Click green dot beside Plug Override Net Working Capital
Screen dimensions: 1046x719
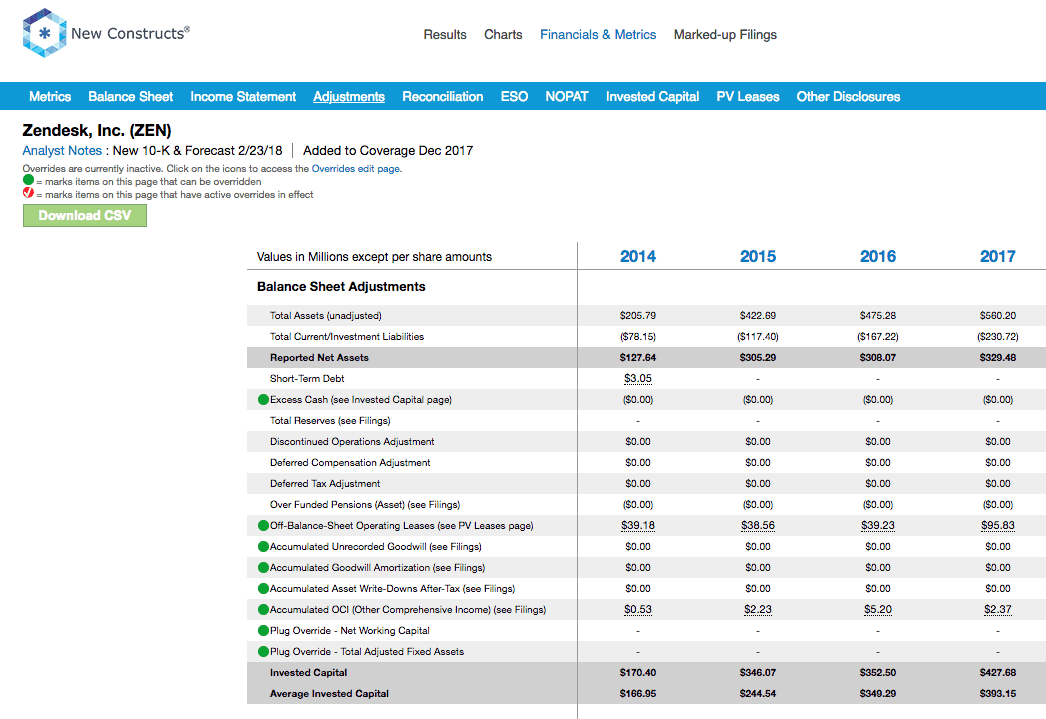coord(264,631)
